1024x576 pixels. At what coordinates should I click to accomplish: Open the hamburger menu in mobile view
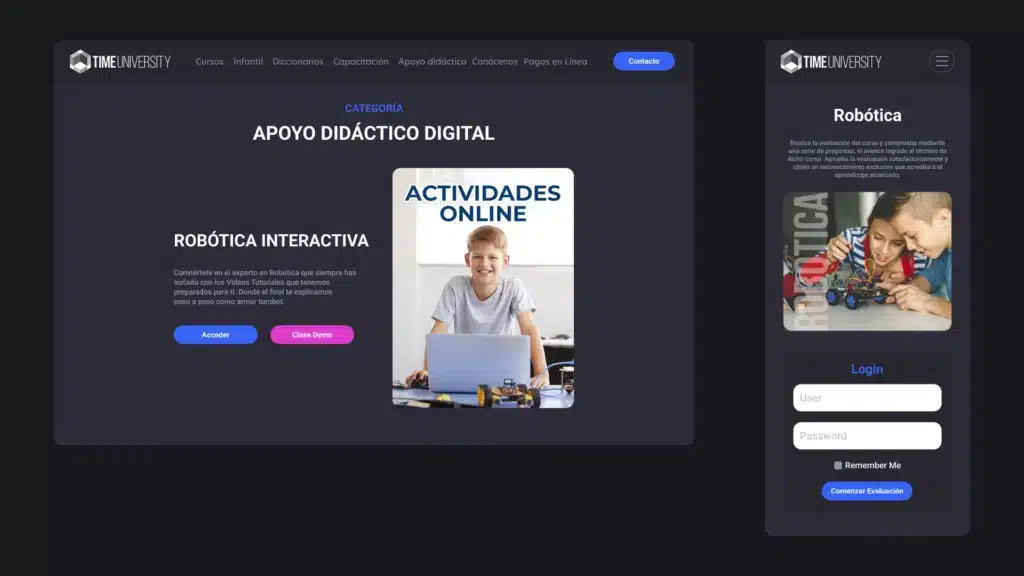pos(941,61)
